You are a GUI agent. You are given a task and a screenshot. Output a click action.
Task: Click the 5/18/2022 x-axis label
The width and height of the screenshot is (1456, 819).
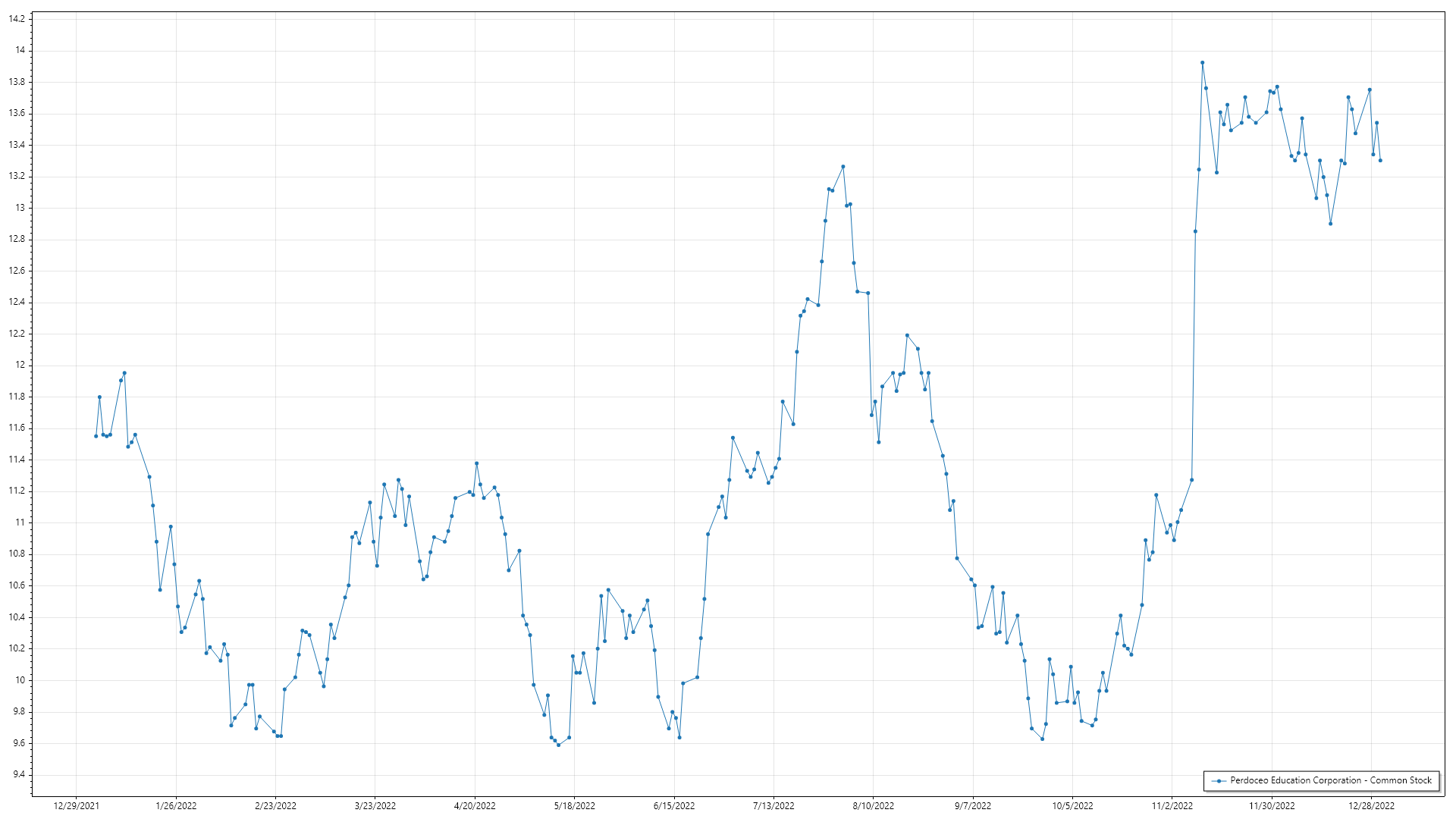(574, 806)
